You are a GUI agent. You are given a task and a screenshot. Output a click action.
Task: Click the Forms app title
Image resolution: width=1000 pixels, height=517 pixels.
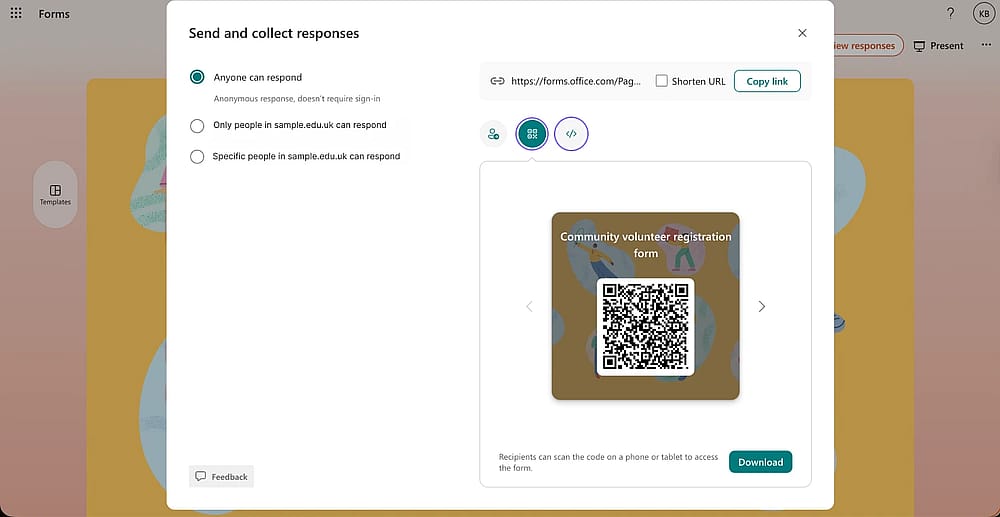click(x=54, y=13)
